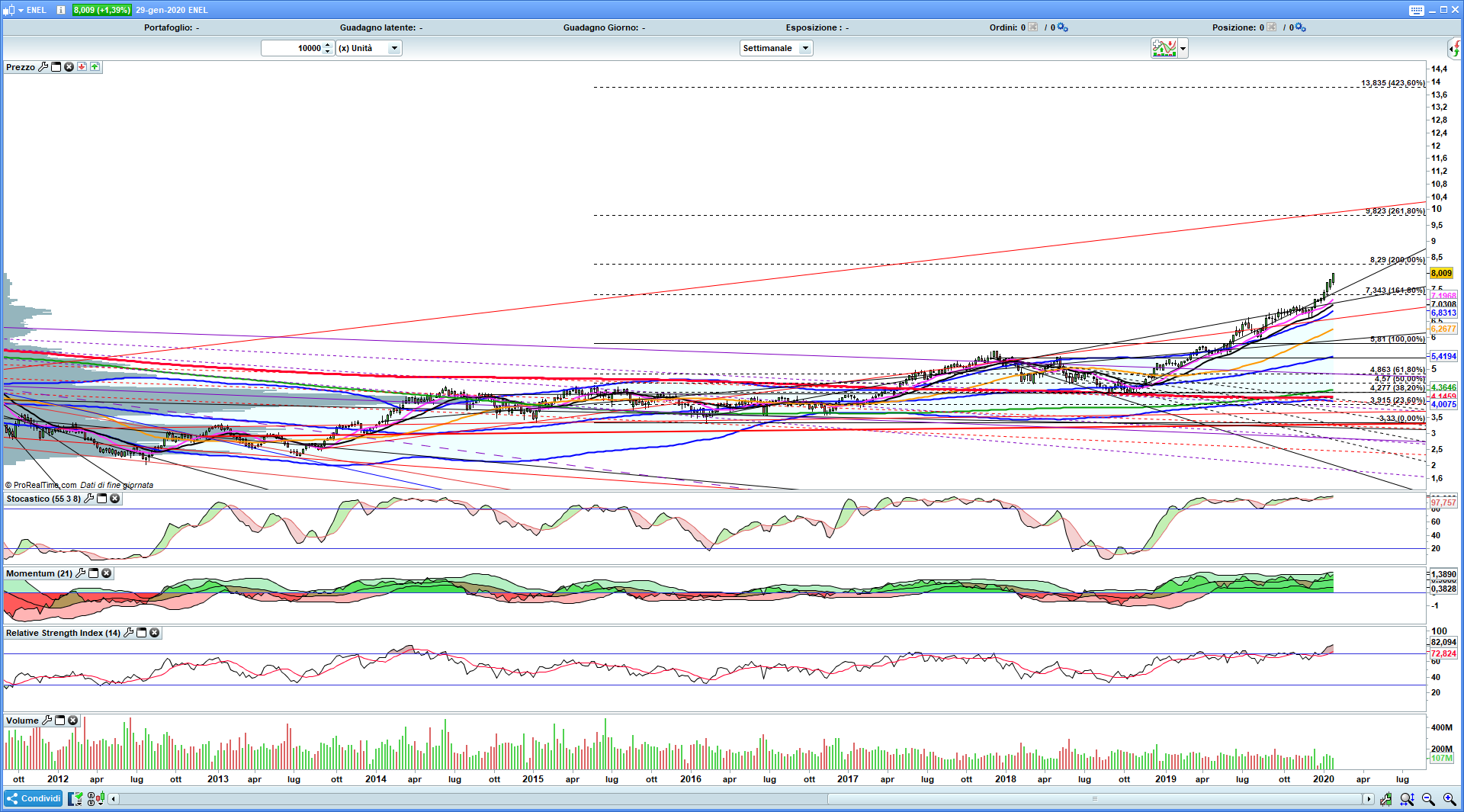The width and height of the screenshot is (1464, 812).
Task: Click the 13,835 (423,60%) Fibonacci label
Action: coord(1393,83)
